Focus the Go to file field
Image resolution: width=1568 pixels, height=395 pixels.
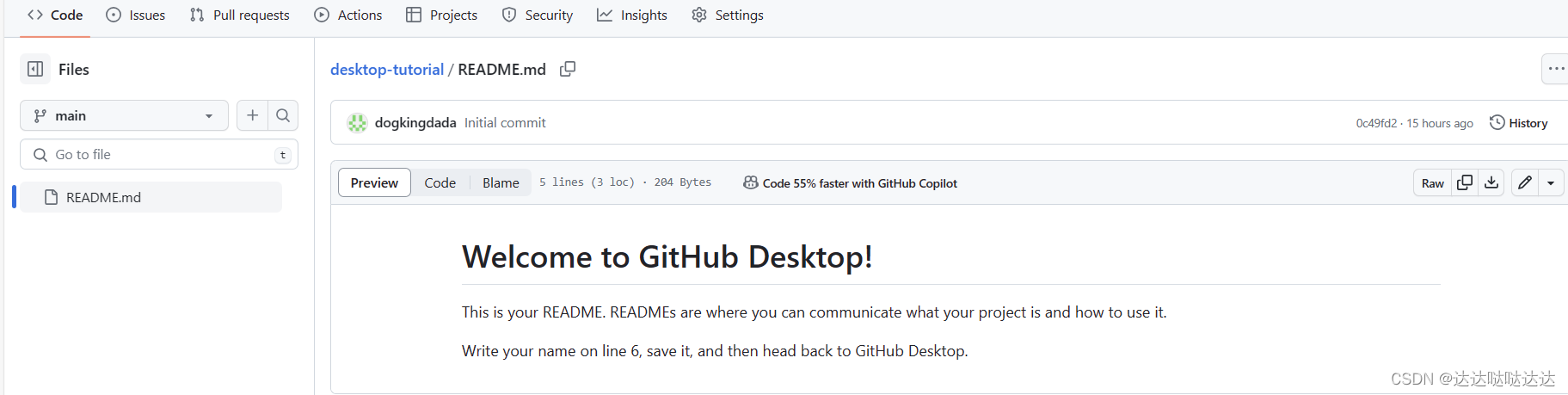pyautogui.click(x=159, y=155)
